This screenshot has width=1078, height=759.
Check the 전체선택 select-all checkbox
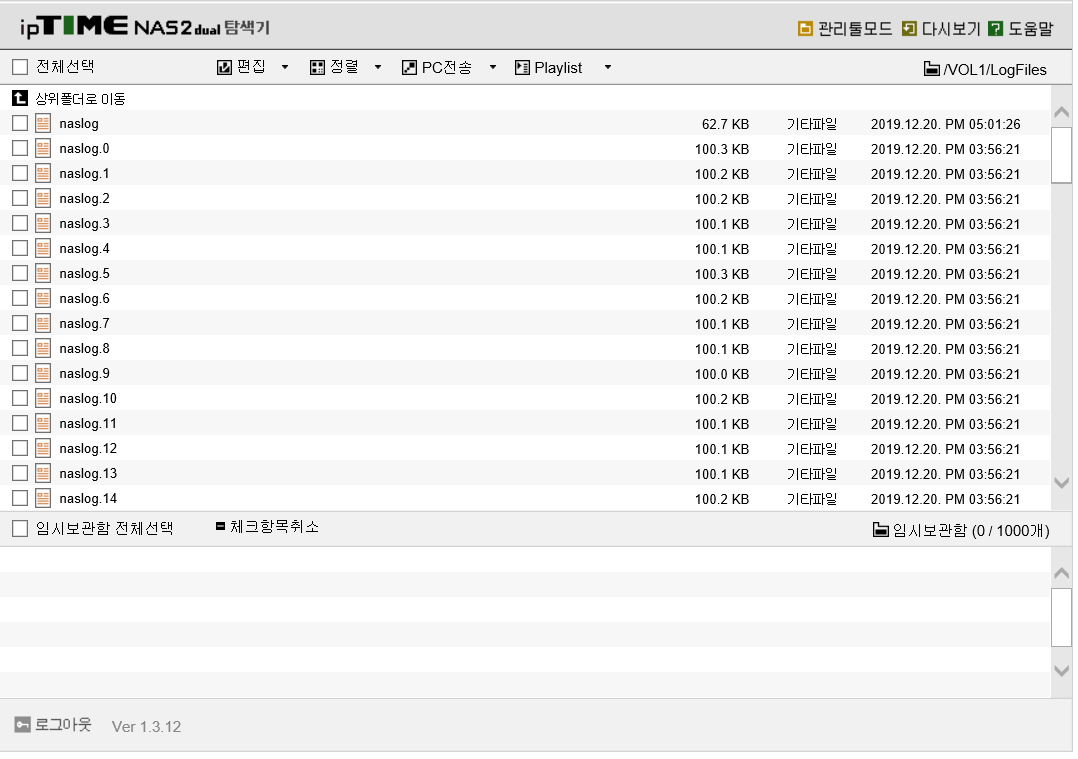pos(20,67)
